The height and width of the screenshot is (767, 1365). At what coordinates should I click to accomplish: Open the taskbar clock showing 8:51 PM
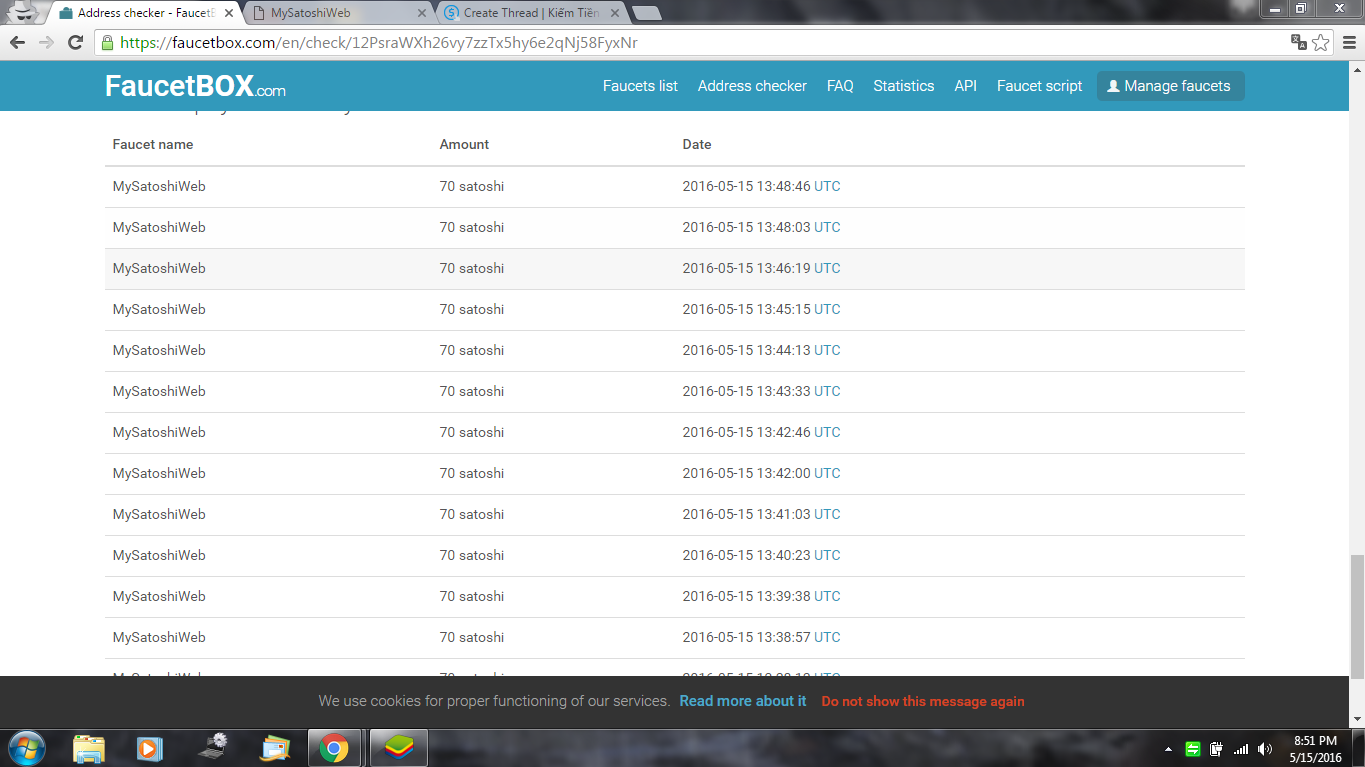click(x=1317, y=749)
